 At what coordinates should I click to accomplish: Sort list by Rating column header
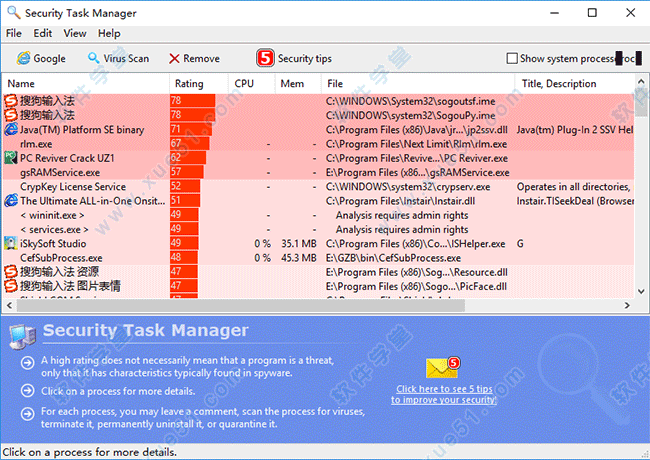click(x=199, y=84)
